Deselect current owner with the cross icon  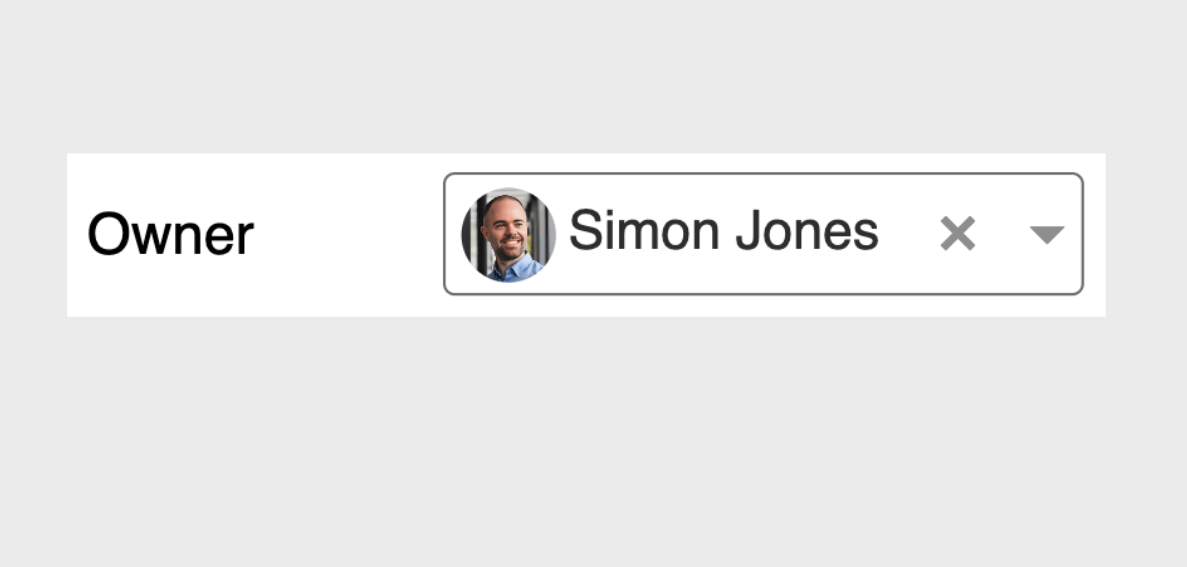click(x=957, y=234)
